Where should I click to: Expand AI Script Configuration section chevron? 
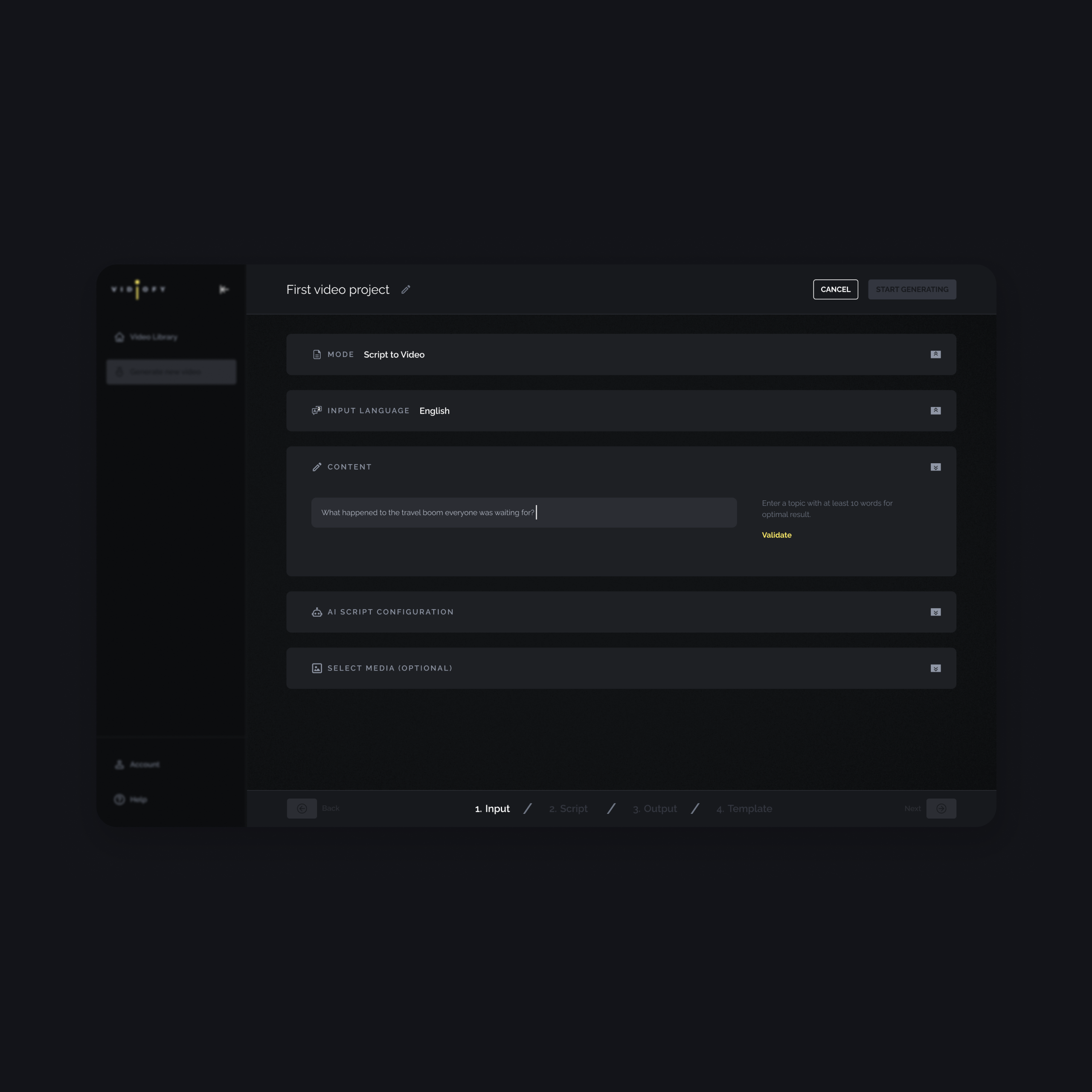pos(935,612)
